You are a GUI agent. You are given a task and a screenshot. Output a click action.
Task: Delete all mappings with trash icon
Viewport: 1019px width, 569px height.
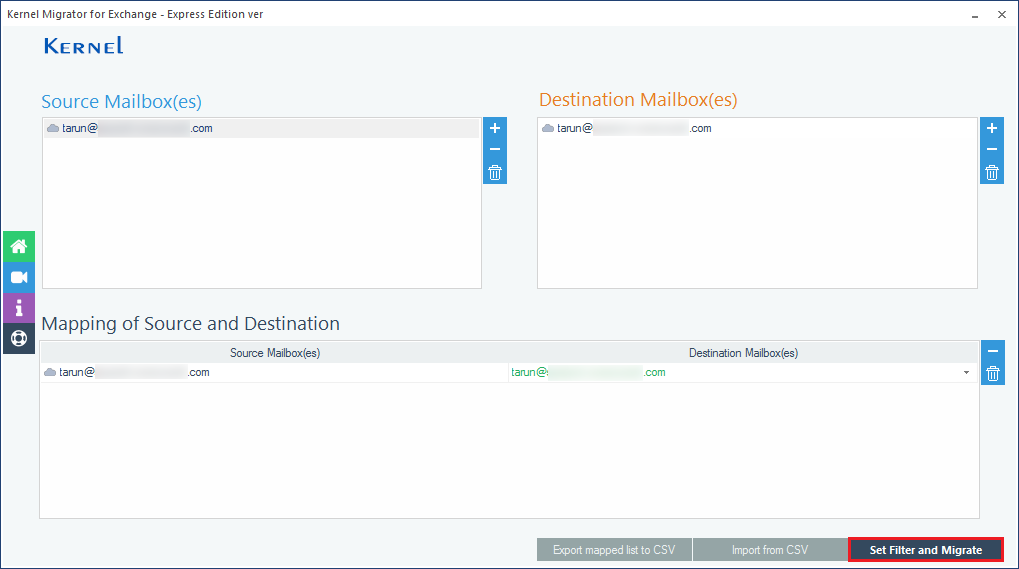992,373
